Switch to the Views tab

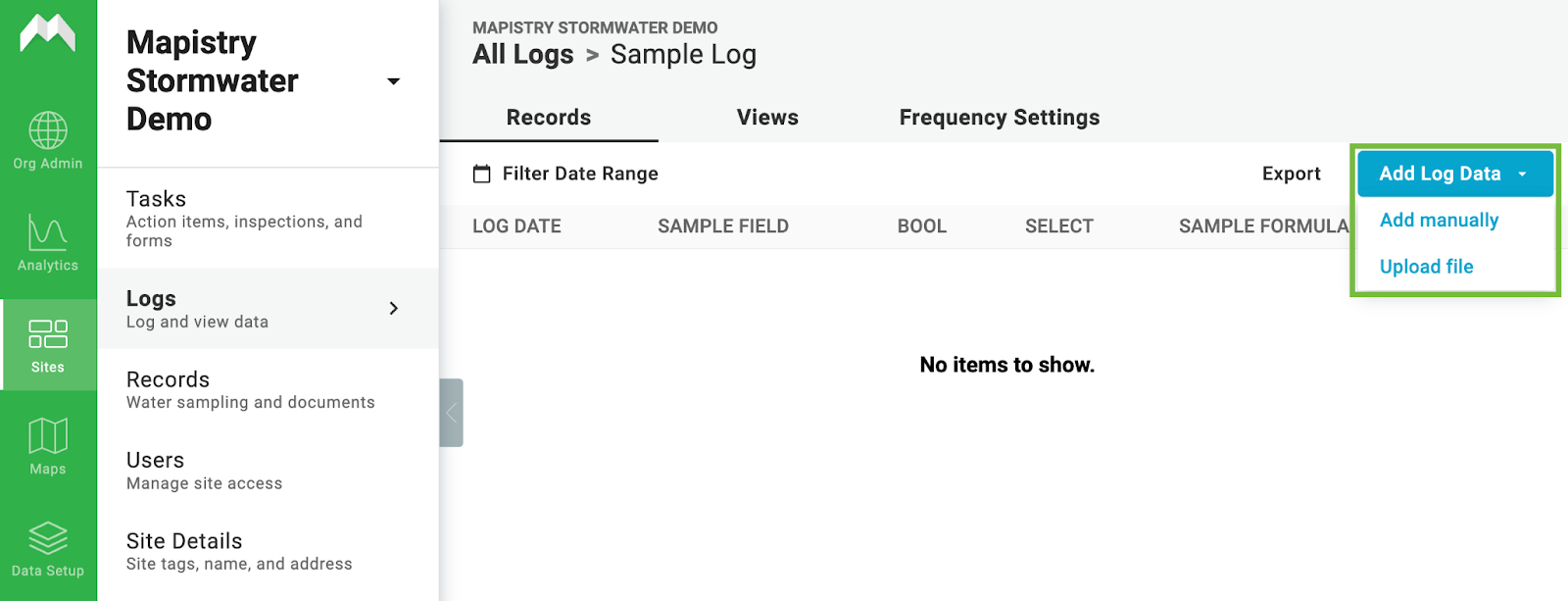click(766, 117)
